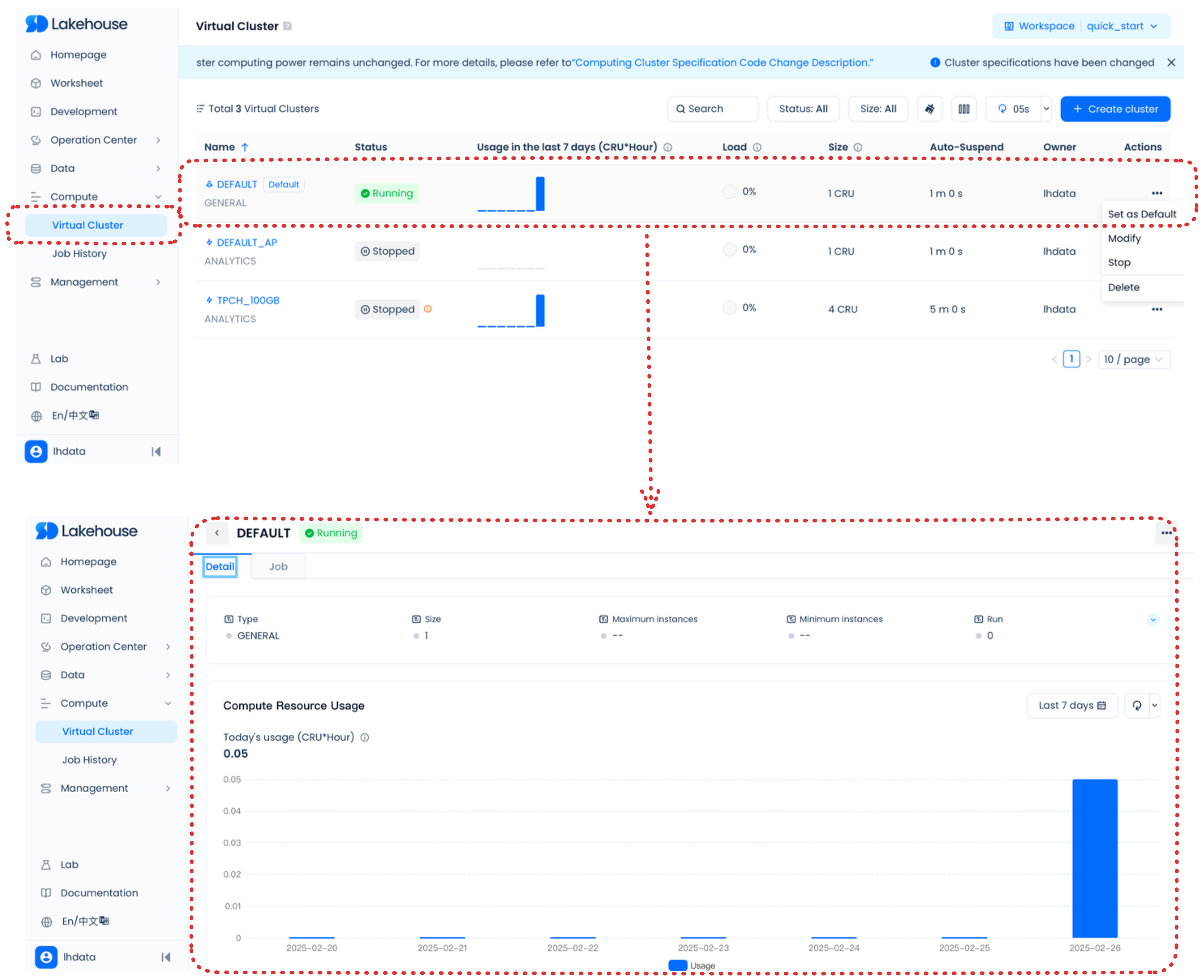Click the warning icon beside TPCH_100GB Stopped

click(428, 309)
